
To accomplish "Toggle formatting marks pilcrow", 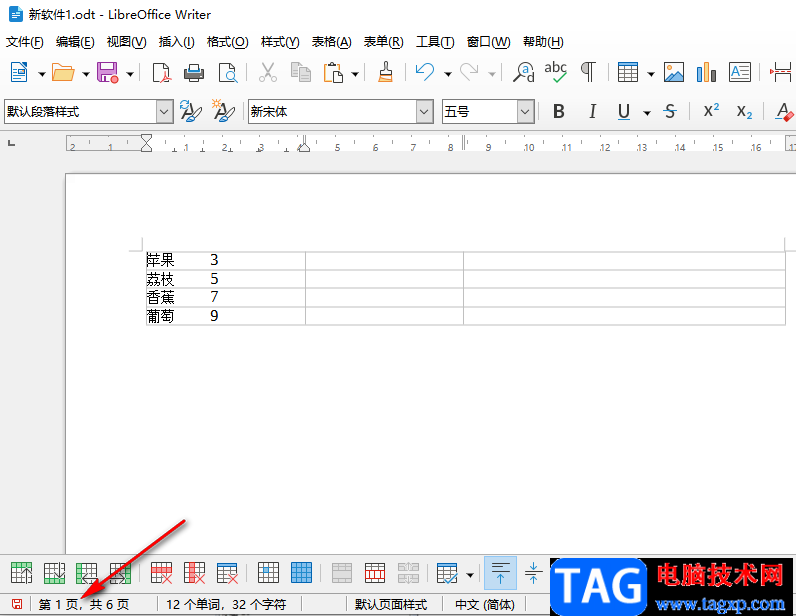I will click(x=588, y=73).
